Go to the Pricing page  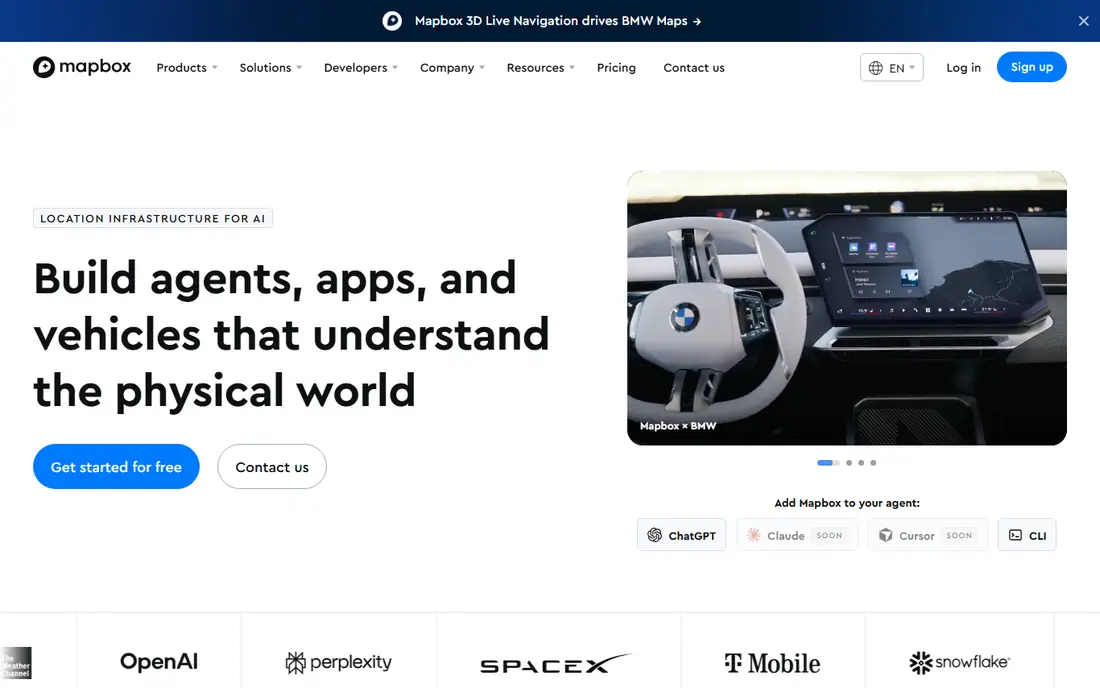click(x=616, y=68)
